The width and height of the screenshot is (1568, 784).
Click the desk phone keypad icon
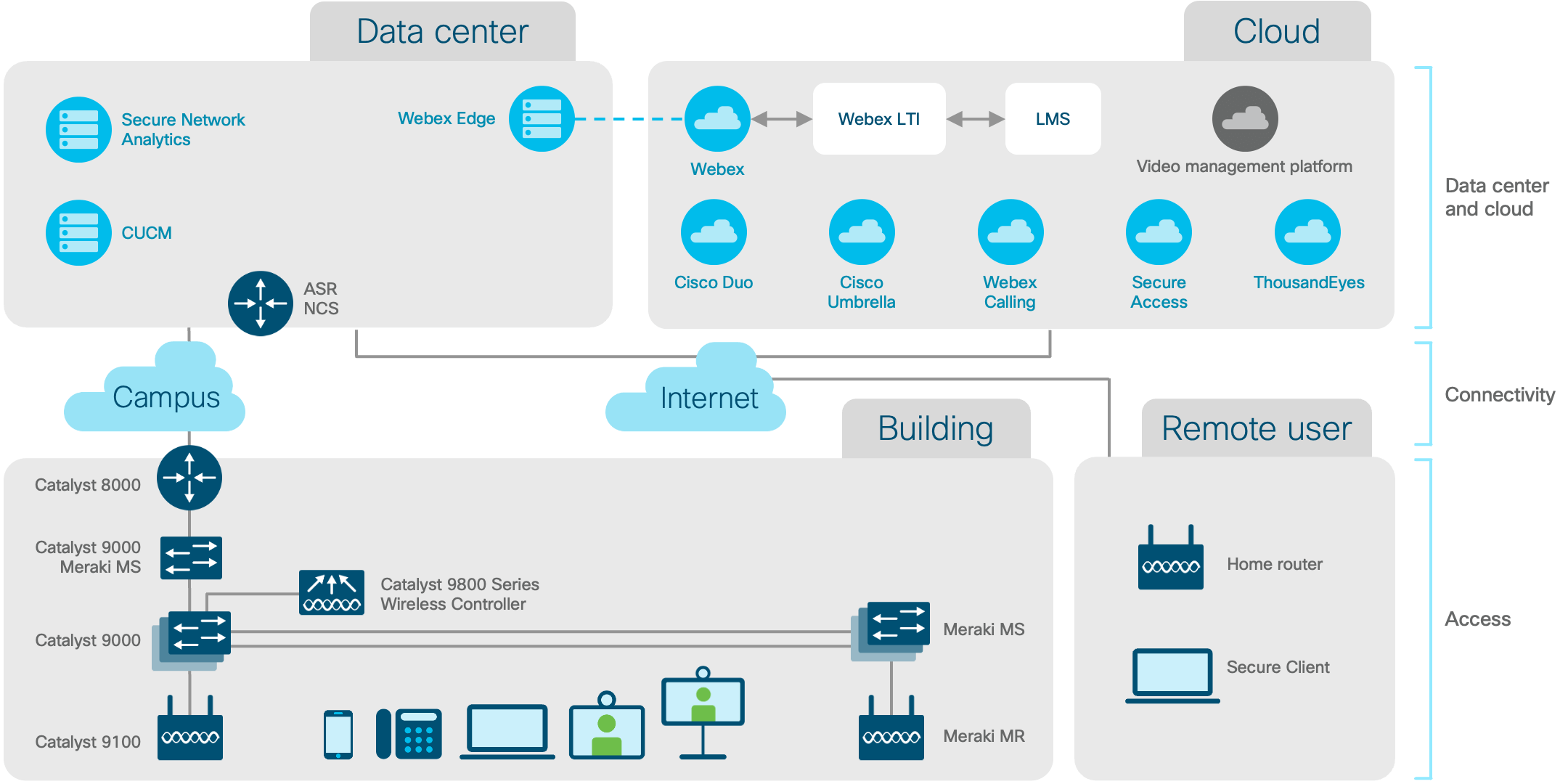click(409, 734)
